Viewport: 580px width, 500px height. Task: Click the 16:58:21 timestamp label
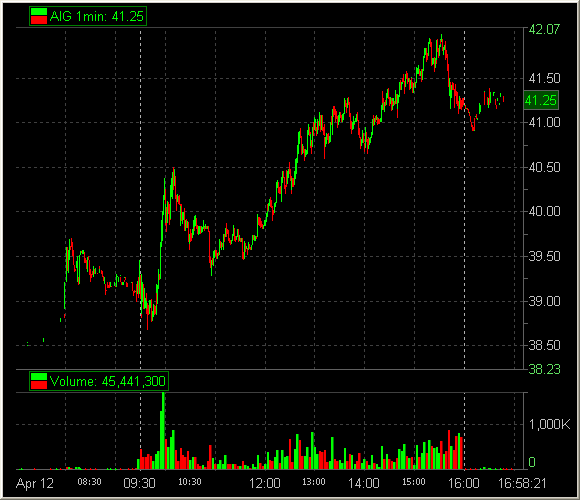point(522,483)
